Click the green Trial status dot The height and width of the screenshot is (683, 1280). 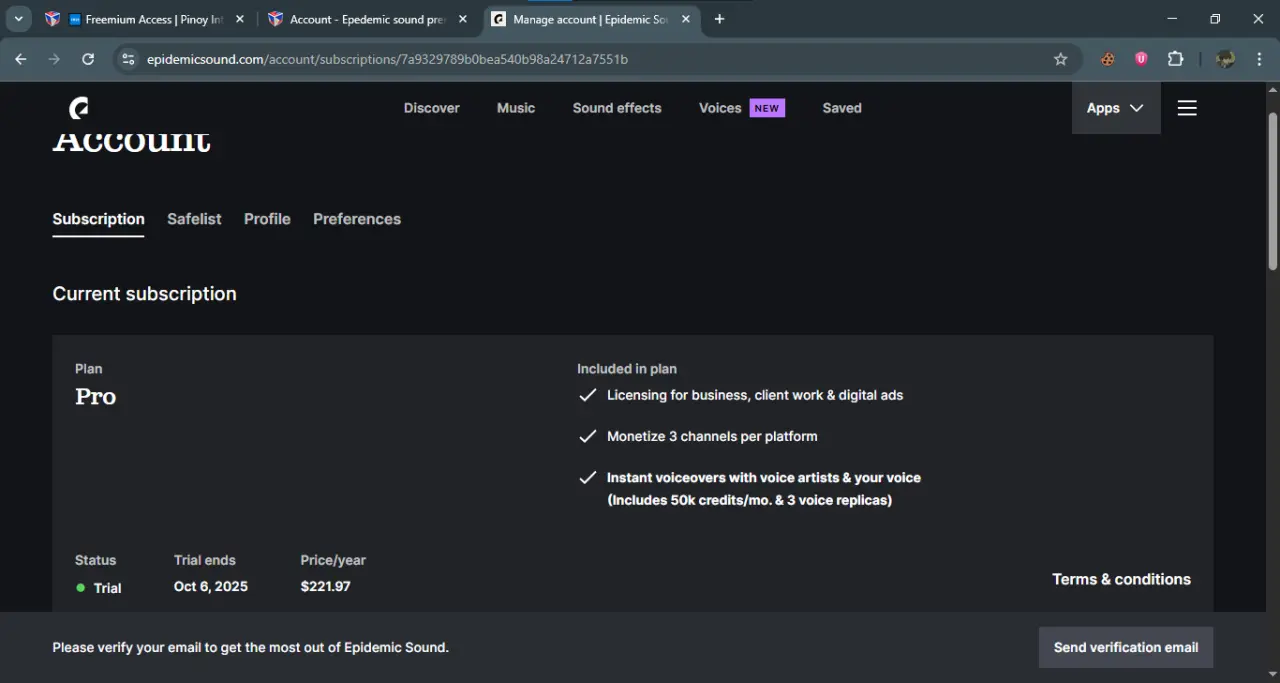(81, 588)
